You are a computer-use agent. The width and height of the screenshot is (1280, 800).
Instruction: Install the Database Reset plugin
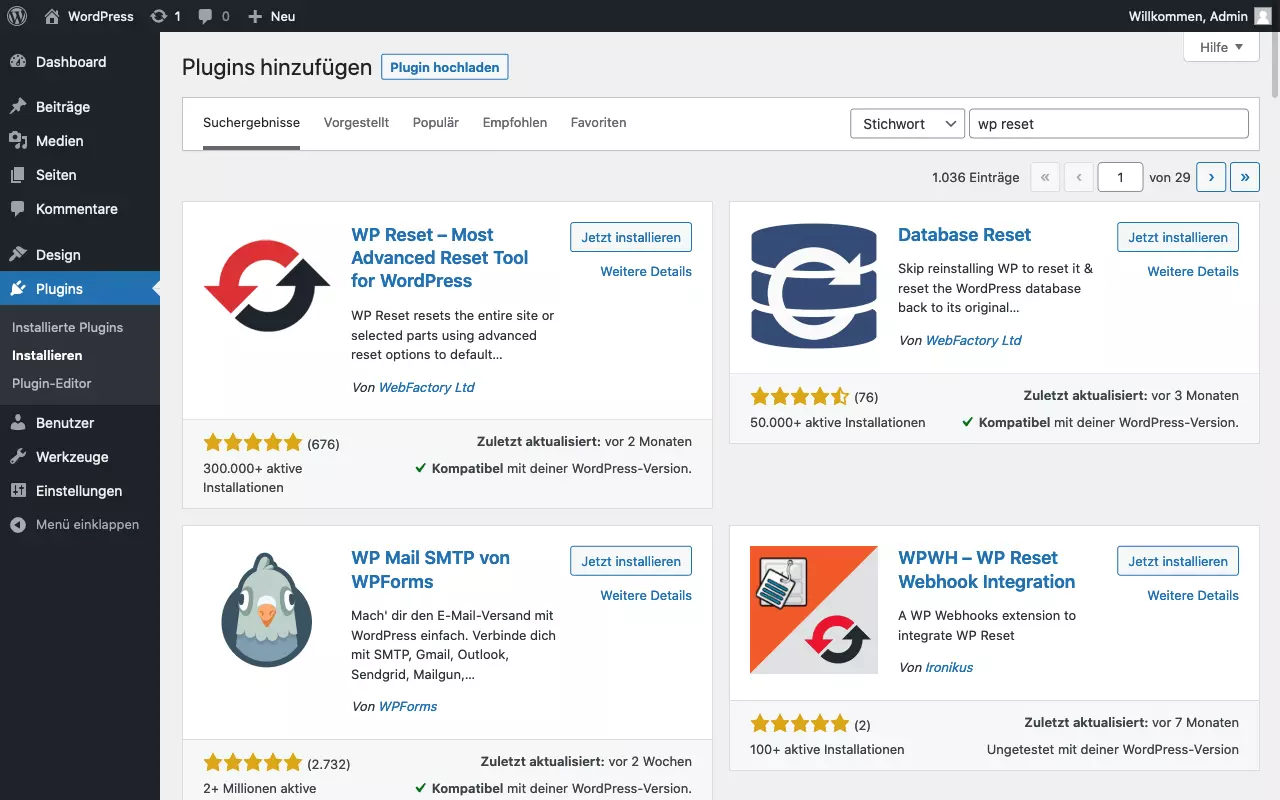pyautogui.click(x=1178, y=238)
